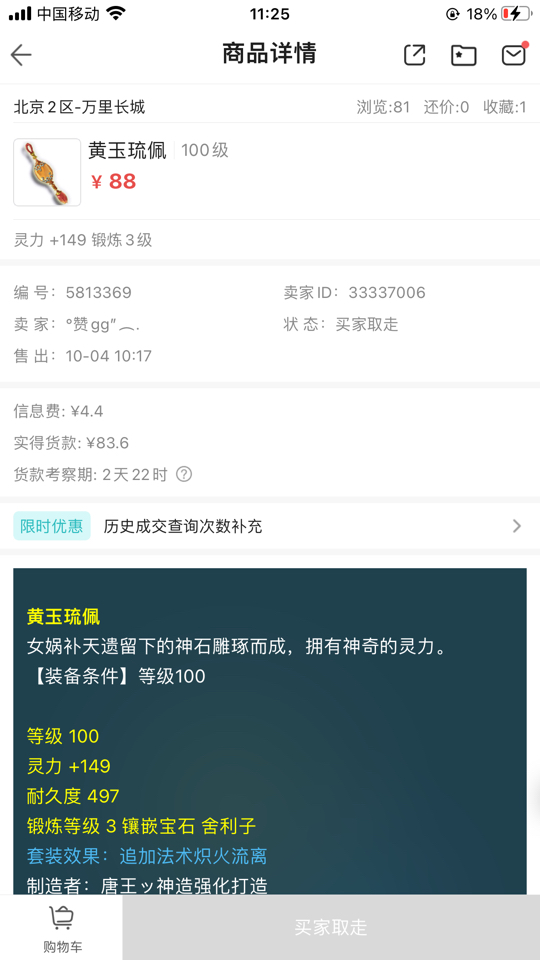Image resolution: width=540 pixels, height=960 pixels.
Task: Tap the seller ID 33337006
Action: pyautogui.click(x=387, y=293)
